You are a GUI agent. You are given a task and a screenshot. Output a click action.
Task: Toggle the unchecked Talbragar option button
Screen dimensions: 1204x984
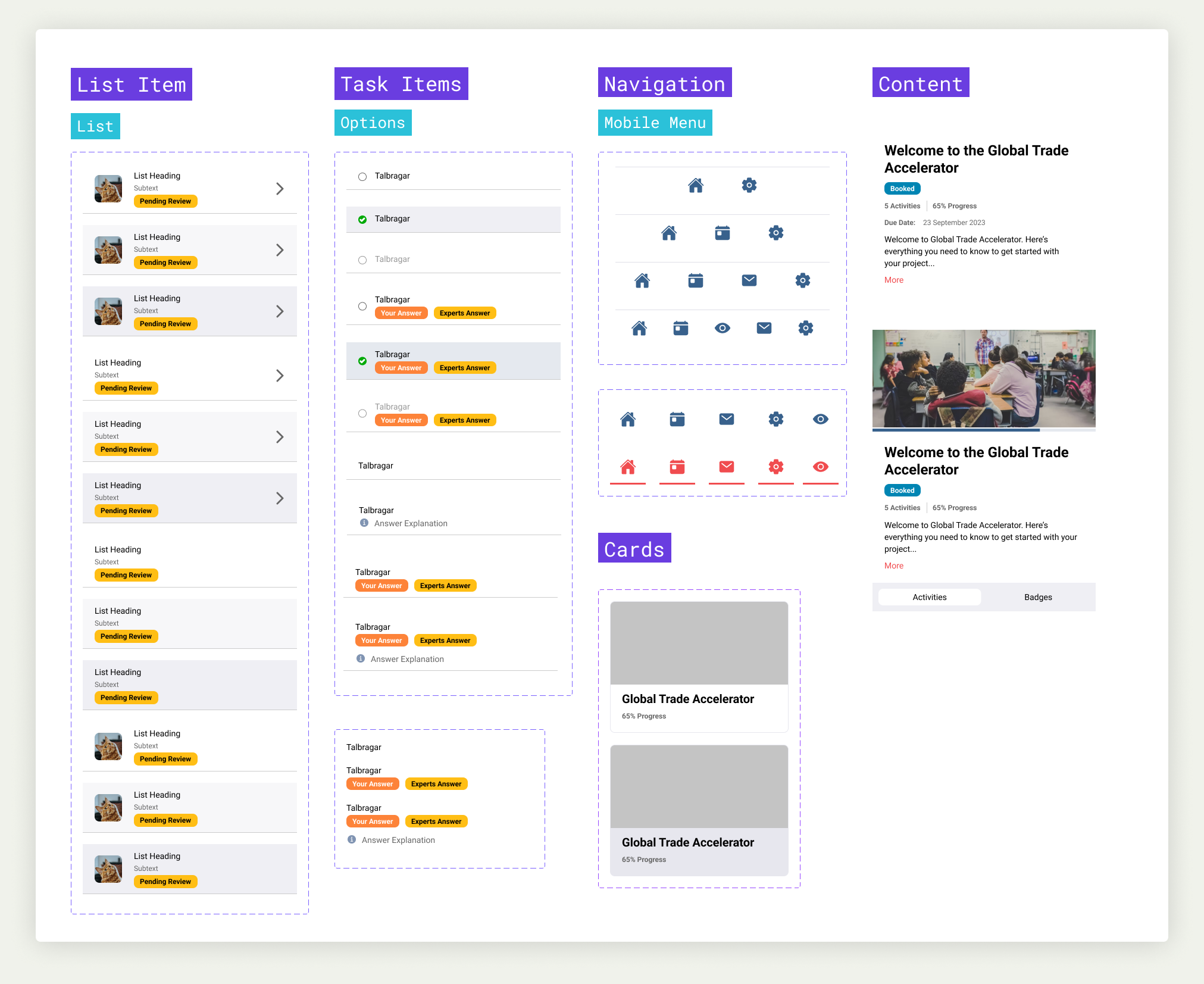pyautogui.click(x=362, y=176)
